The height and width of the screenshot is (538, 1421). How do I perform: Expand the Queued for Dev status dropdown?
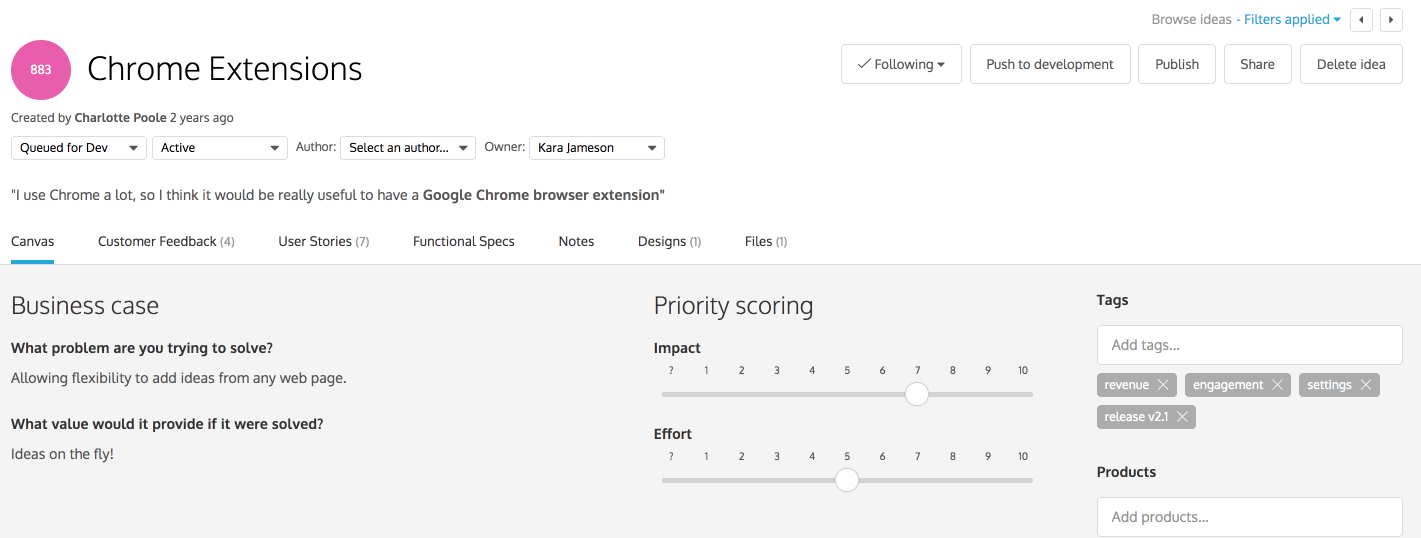[x=79, y=148]
